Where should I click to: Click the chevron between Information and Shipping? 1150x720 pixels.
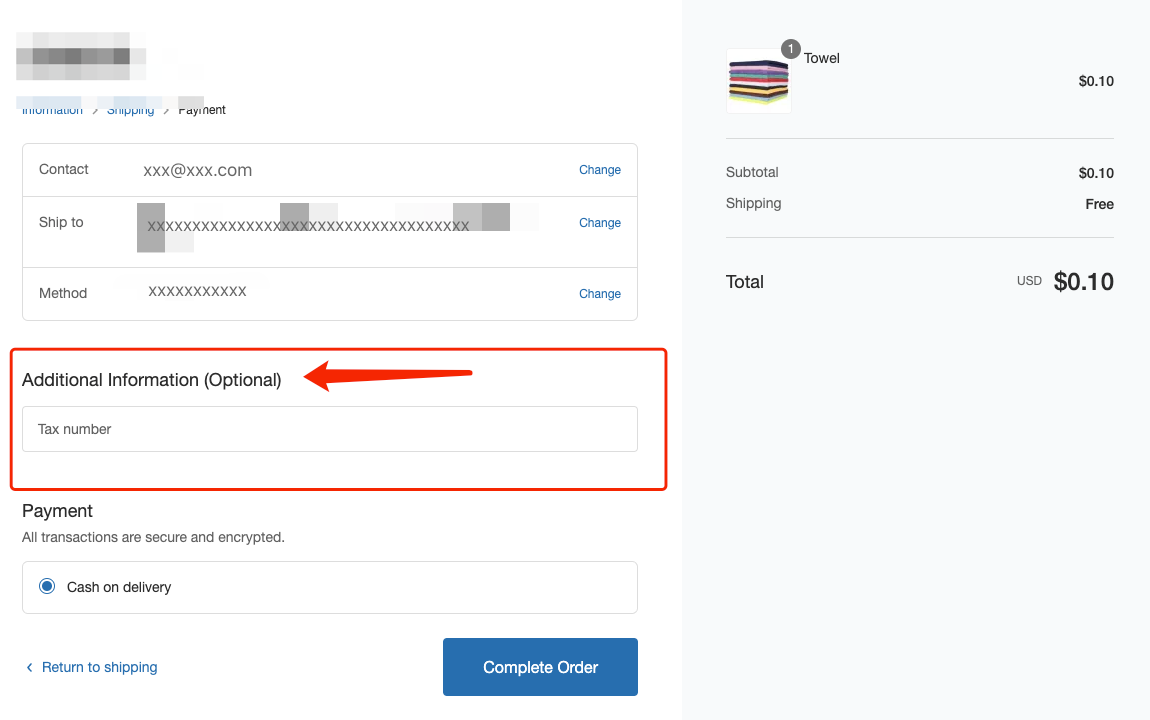(x=95, y=110)
